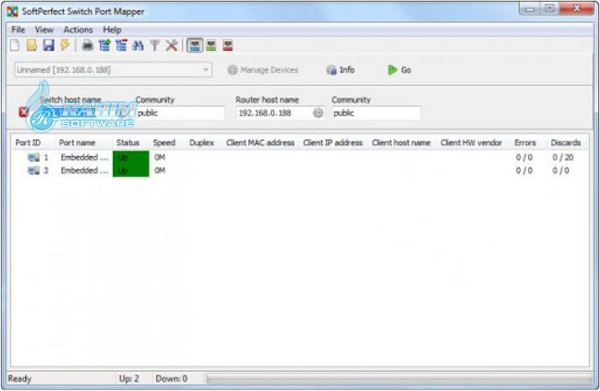
Task: Click the export list icon with green arrow
Action: tap(104, 46)
